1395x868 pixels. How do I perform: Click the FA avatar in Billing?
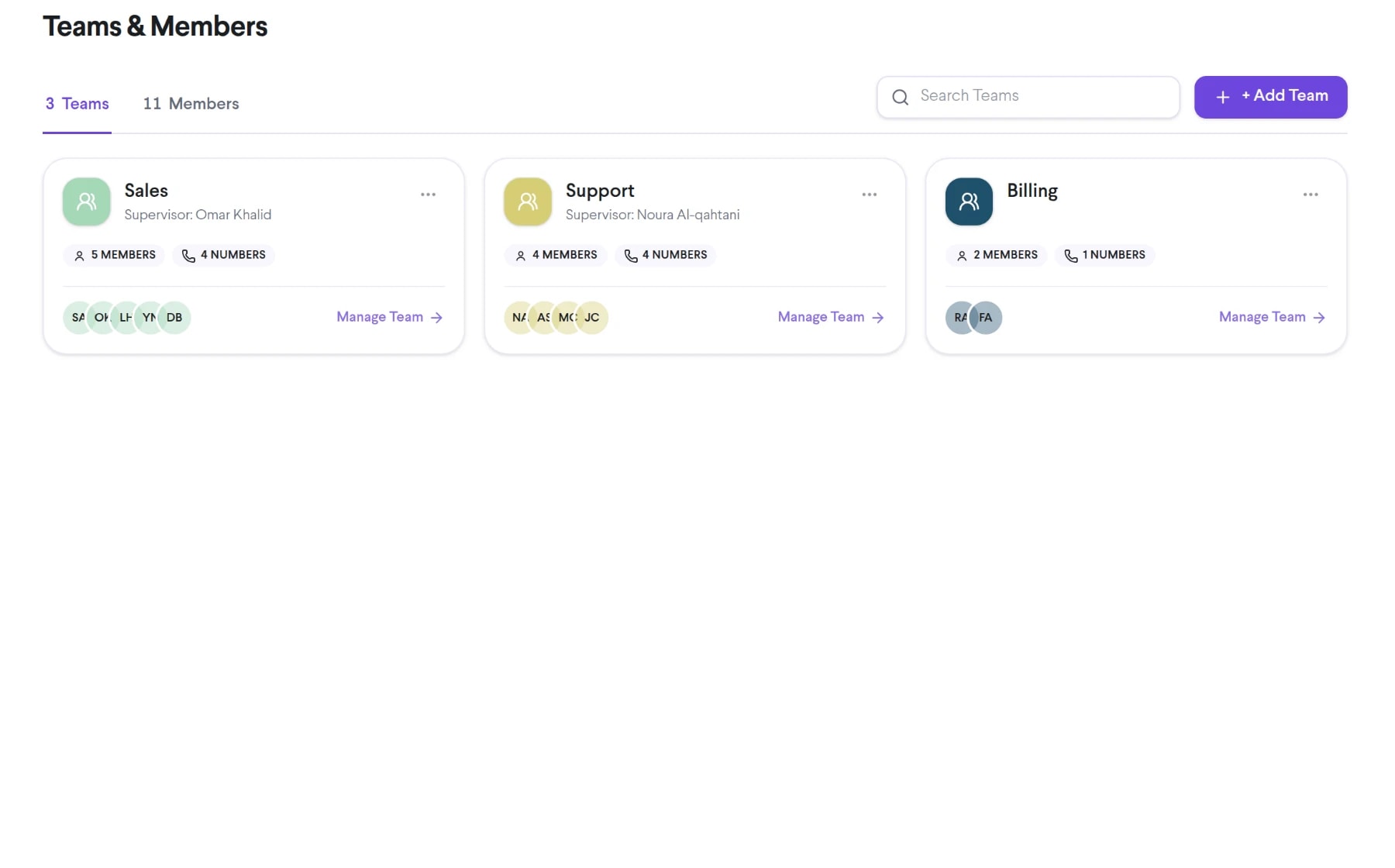986,318
